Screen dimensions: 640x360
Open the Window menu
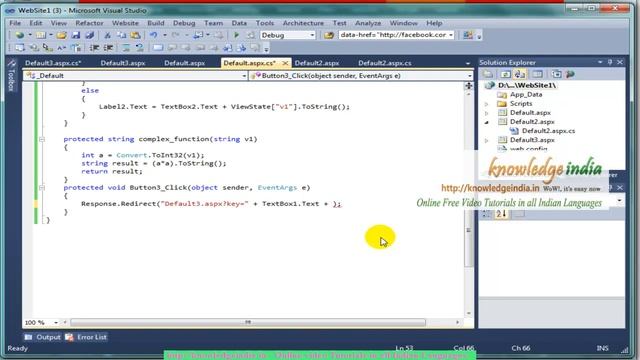pos(403,23)
